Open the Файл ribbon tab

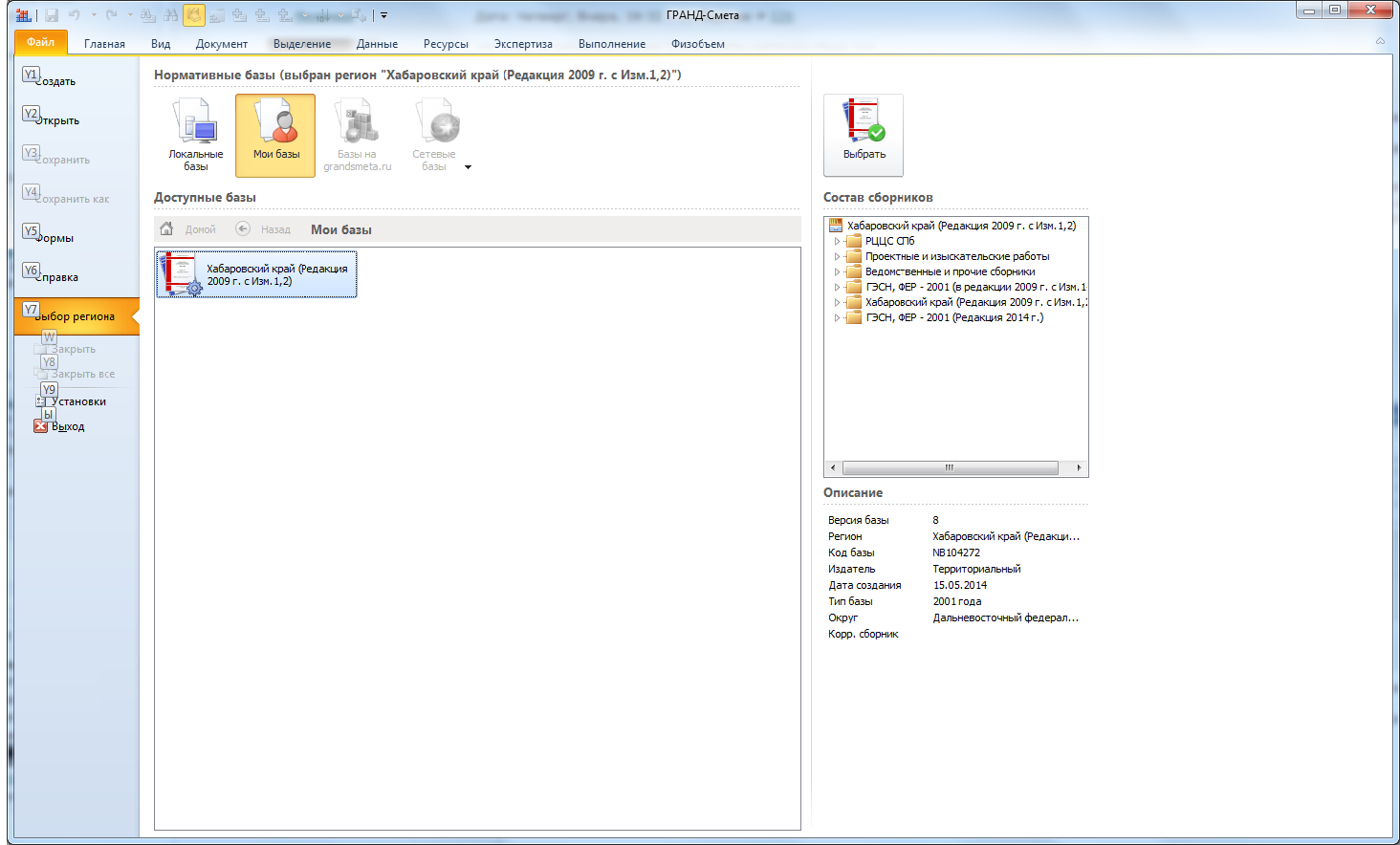[41, 42]
